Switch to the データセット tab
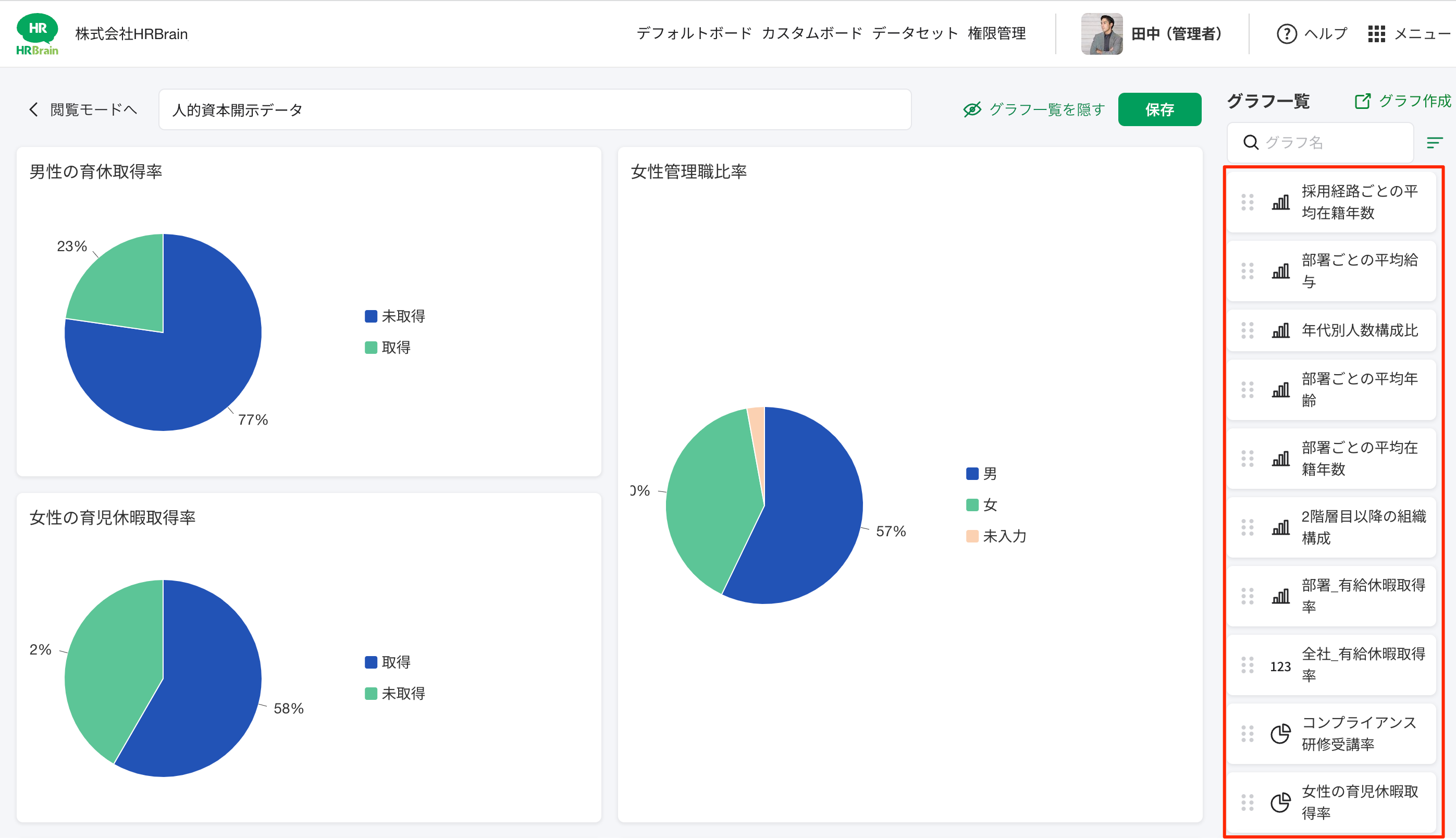The height and width of the screenshot is (839, 1456). (914, 33)
